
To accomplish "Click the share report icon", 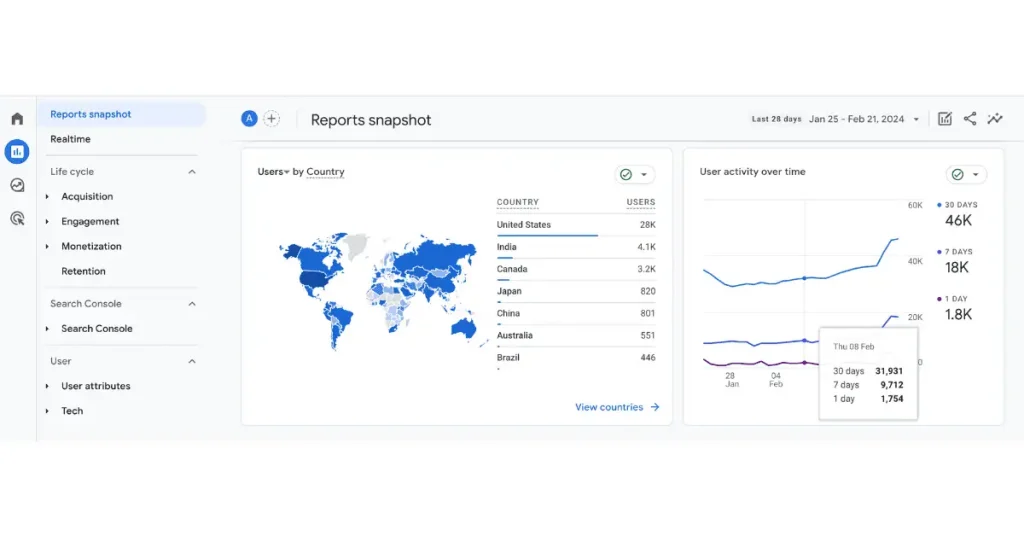I will [x=970, y=119].
